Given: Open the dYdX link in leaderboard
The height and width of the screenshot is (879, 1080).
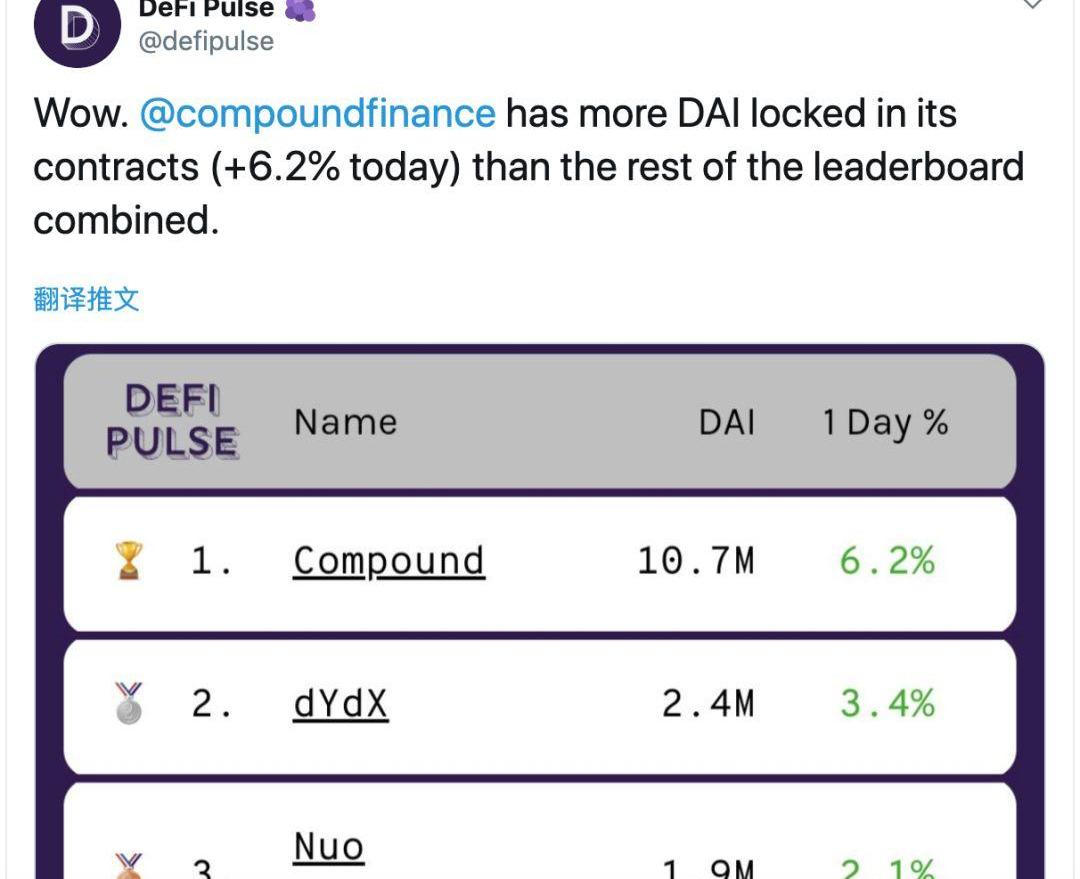Looking at the screenshot, I should (x=340, y=704).
